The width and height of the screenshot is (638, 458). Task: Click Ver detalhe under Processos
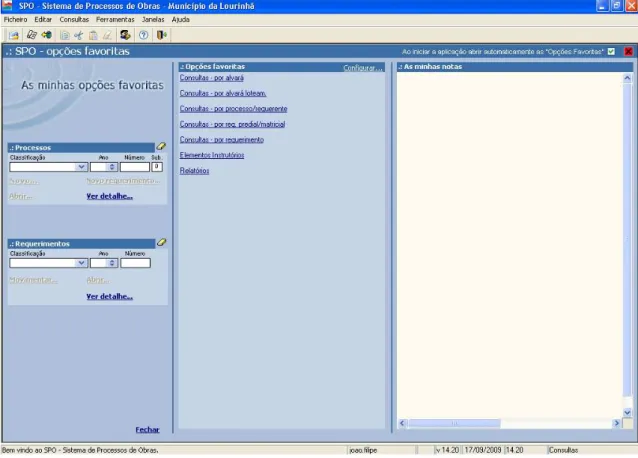pos(109,196)
